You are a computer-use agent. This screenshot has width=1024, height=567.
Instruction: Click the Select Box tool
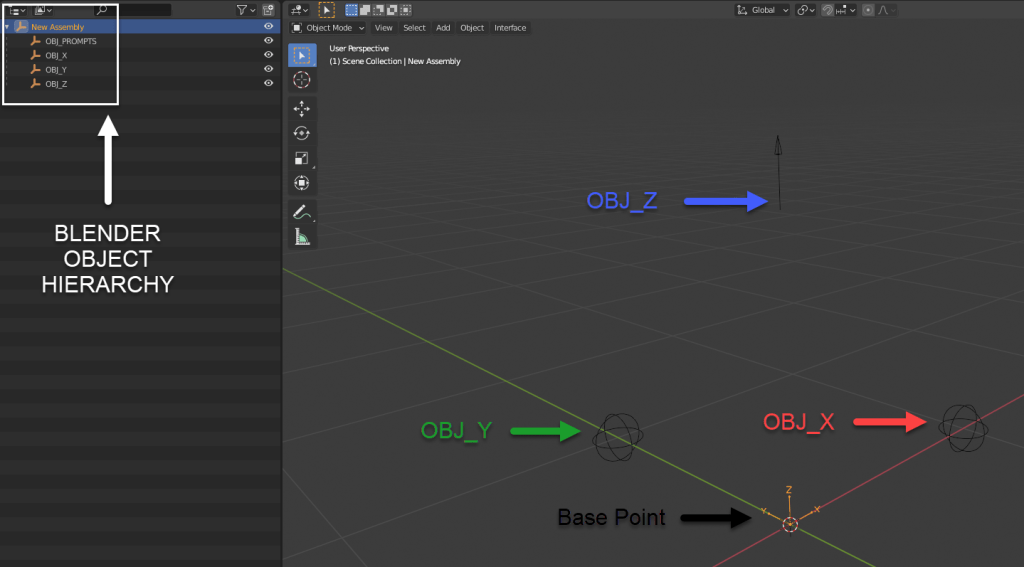click(x=301, y=54)
